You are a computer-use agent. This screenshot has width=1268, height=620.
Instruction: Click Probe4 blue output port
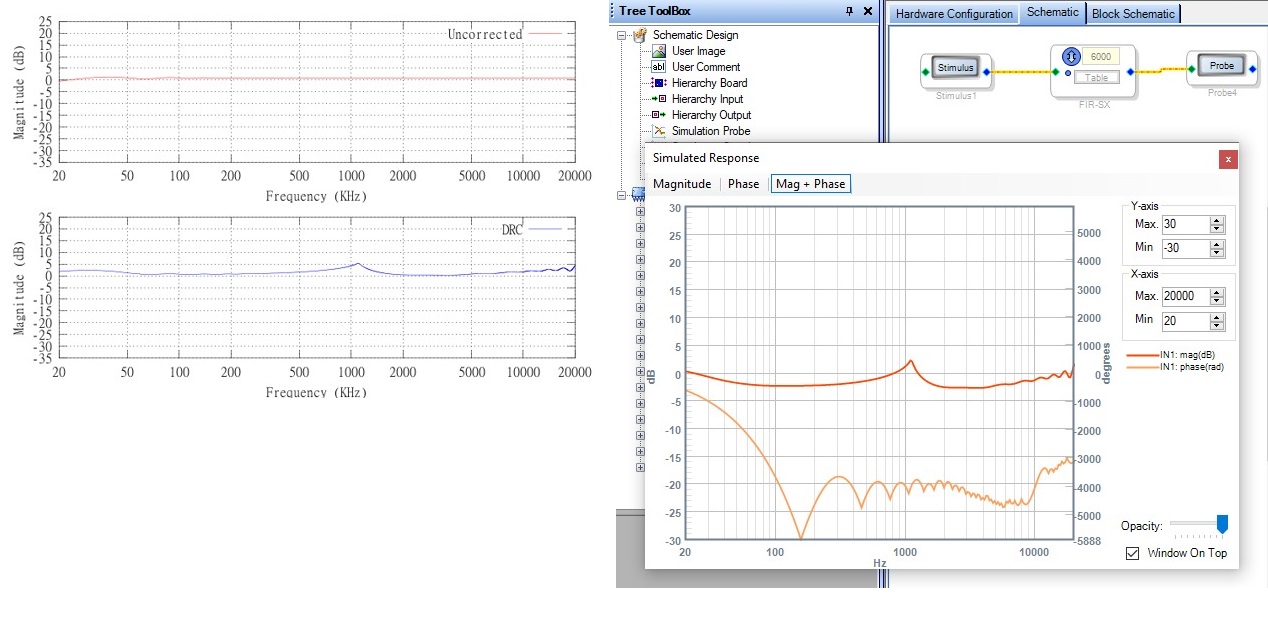1252,68
